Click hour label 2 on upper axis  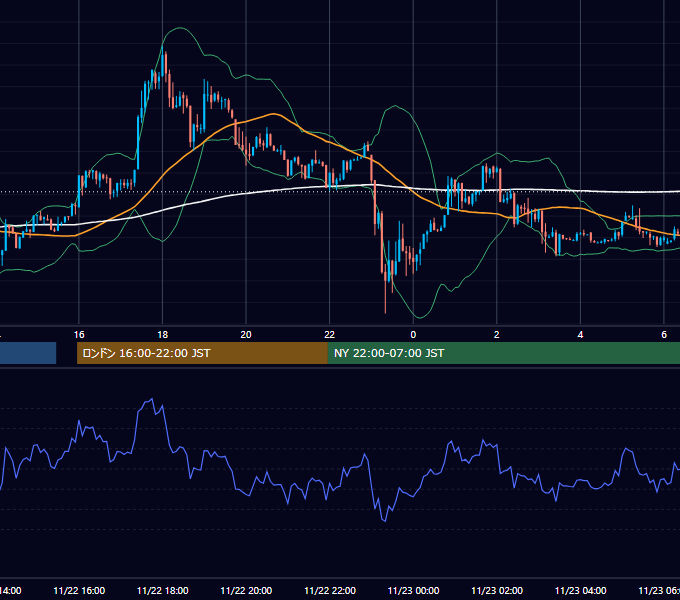[497, 335]
